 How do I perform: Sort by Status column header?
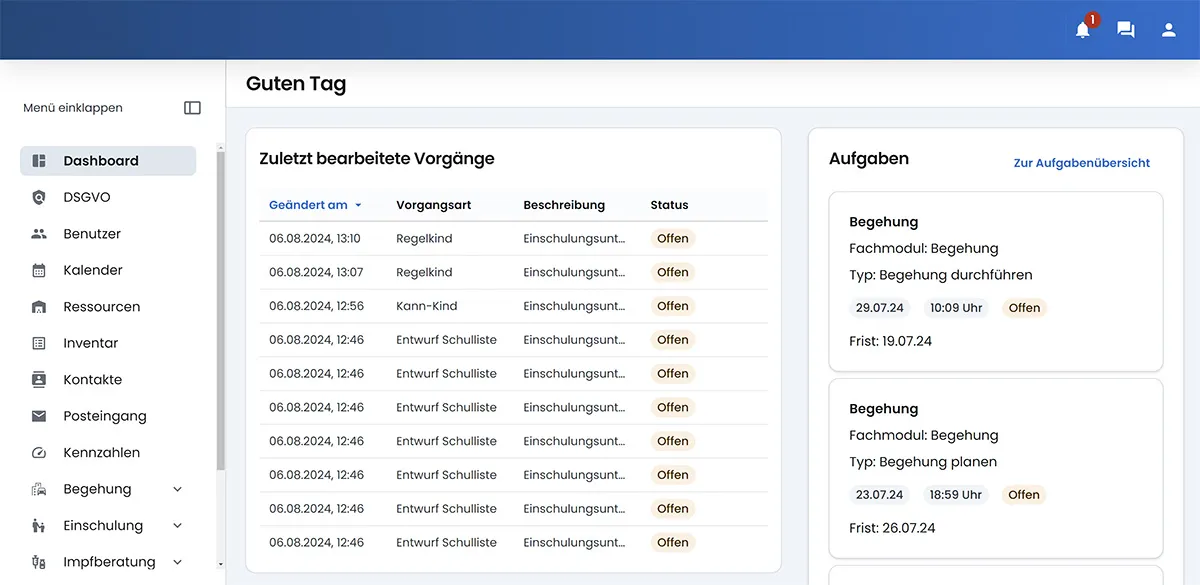click(x=669, y=205)
